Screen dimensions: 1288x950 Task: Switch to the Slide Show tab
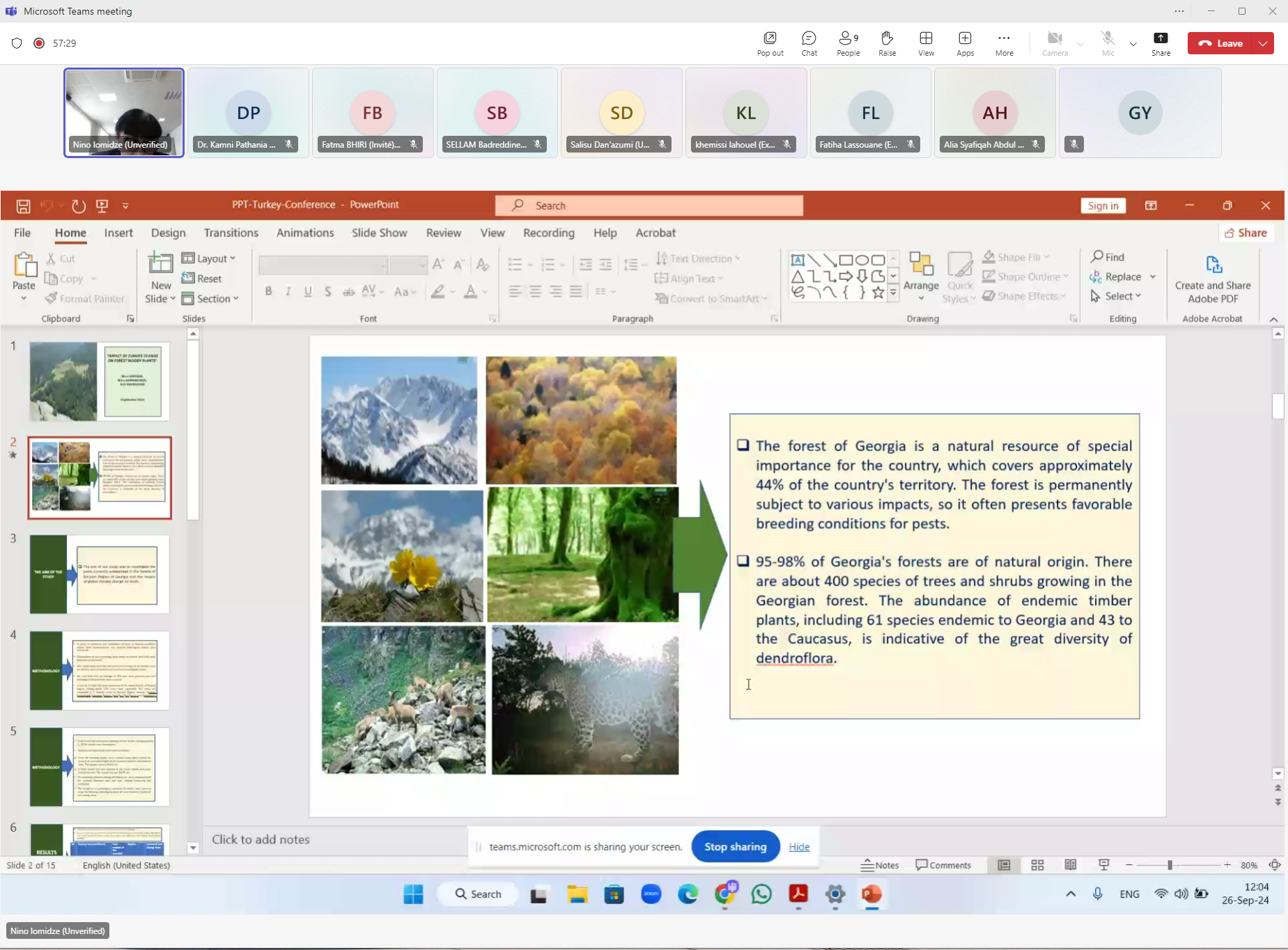(379, 233)
